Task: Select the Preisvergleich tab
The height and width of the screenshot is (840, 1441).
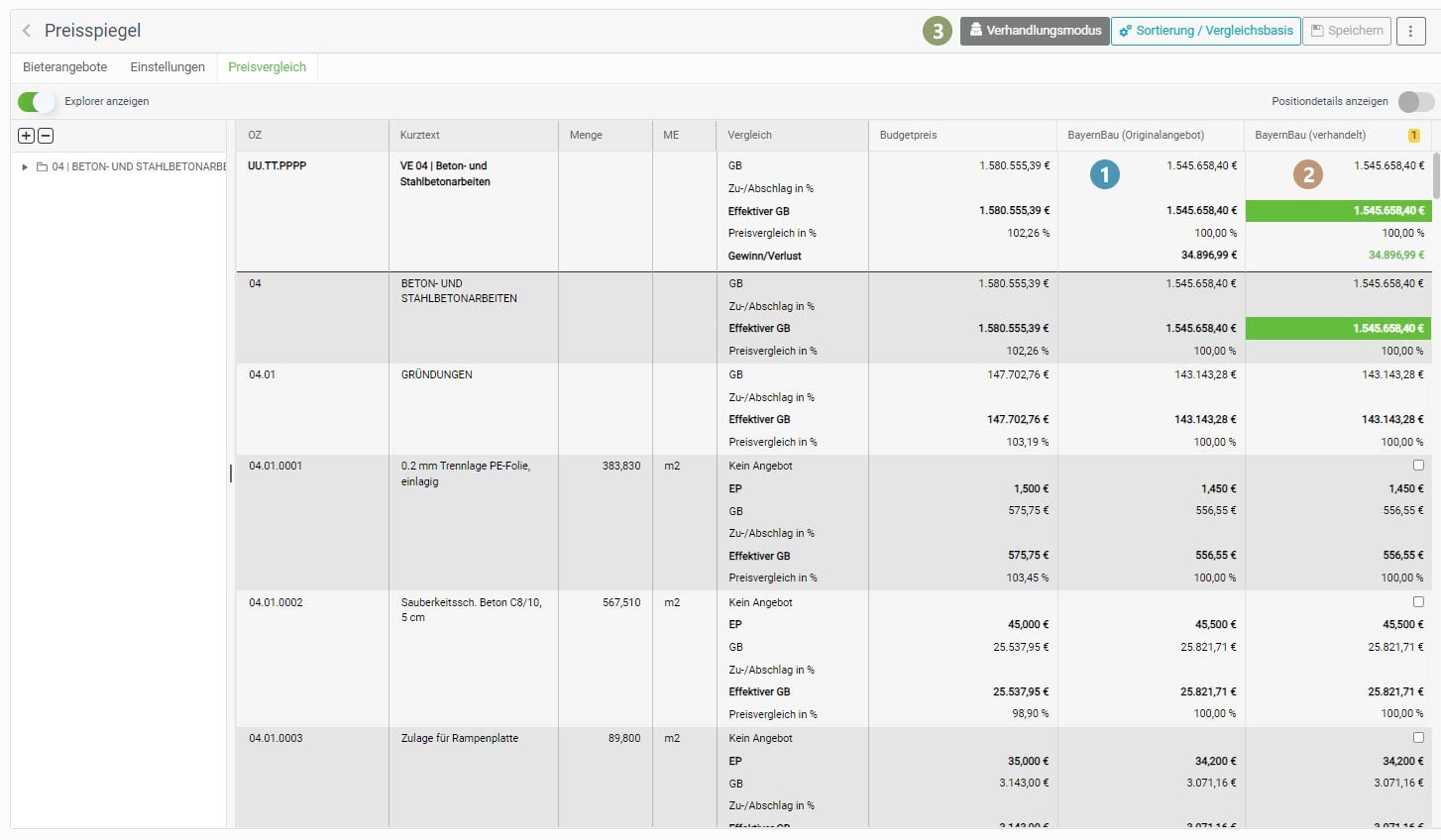Action: (267, 67)
